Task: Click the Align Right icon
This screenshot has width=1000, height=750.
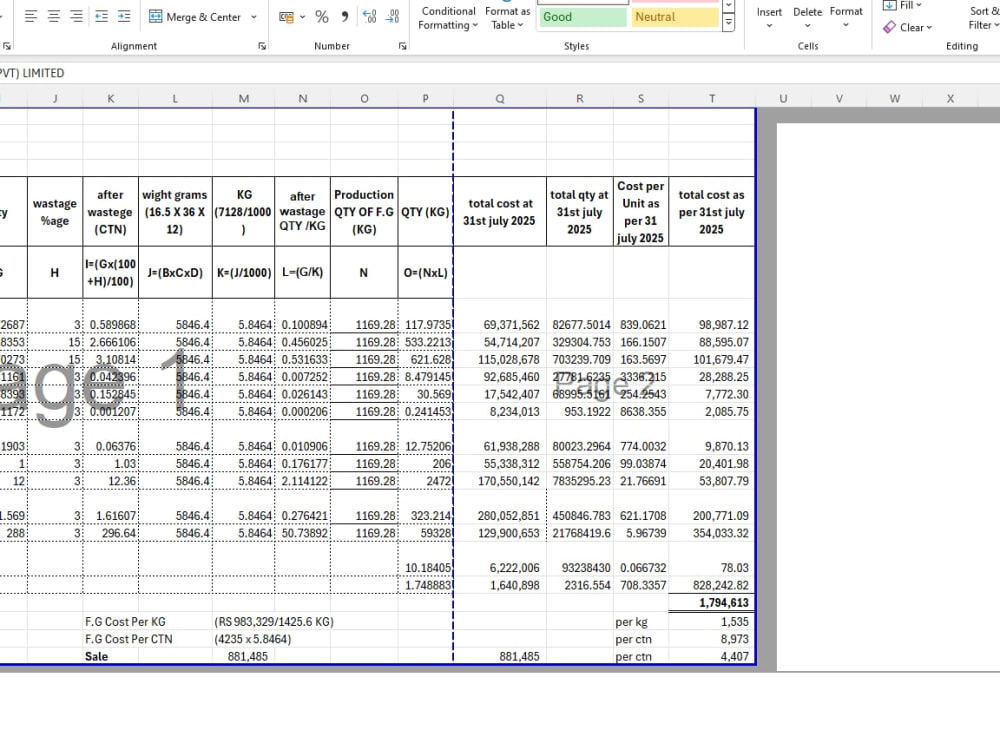Action: tap(77, 17)
